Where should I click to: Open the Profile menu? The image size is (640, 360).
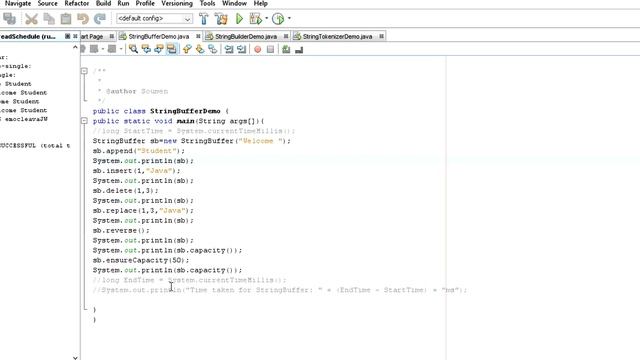[145, 4]
